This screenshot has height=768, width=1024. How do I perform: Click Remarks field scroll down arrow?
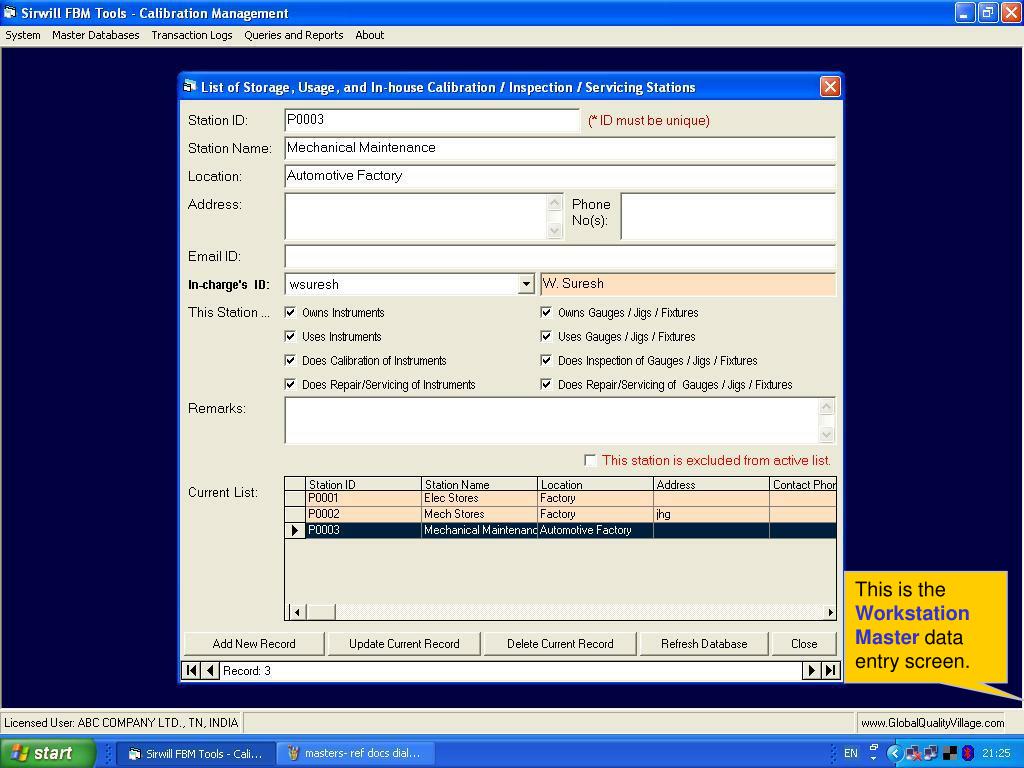click(x=826, y=434)
